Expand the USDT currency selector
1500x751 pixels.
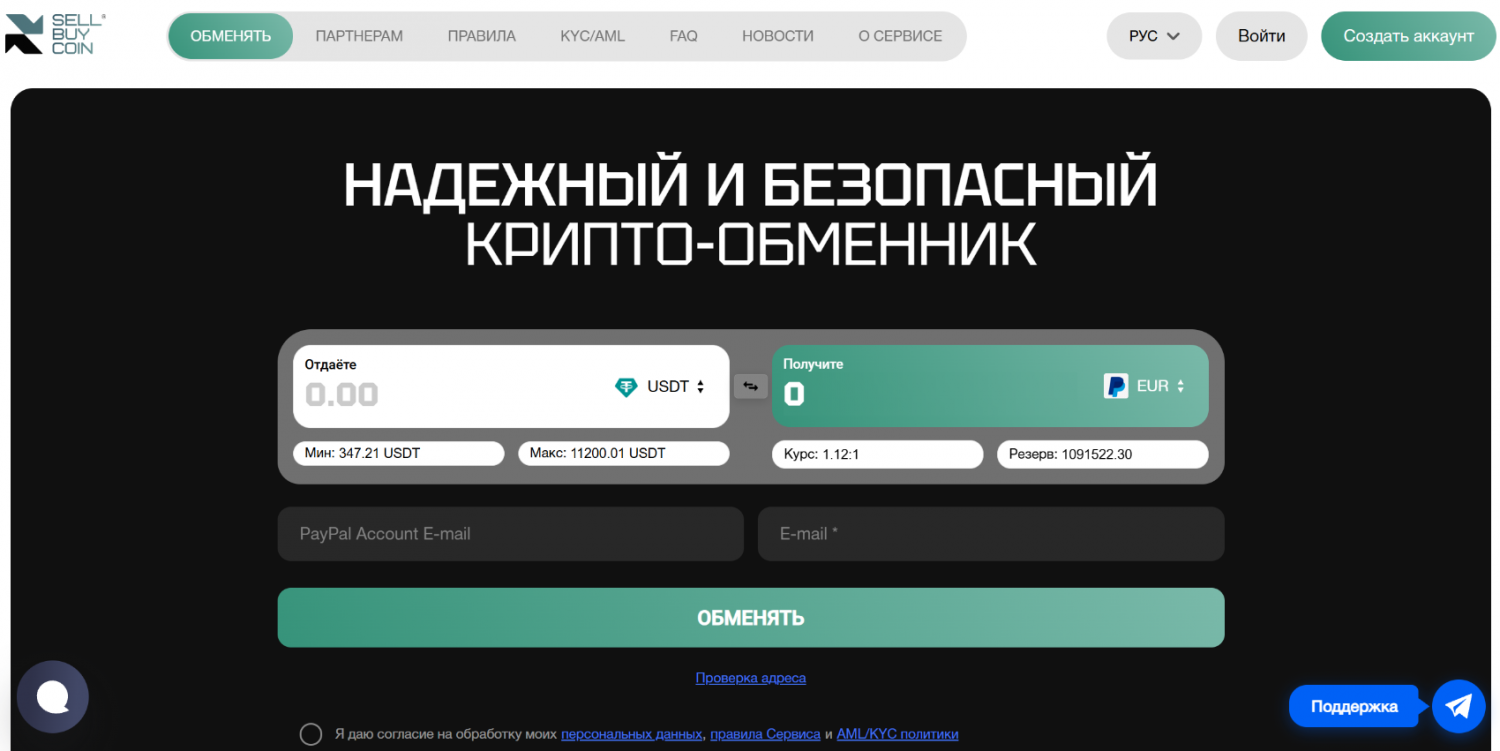(x=676, y=386)
